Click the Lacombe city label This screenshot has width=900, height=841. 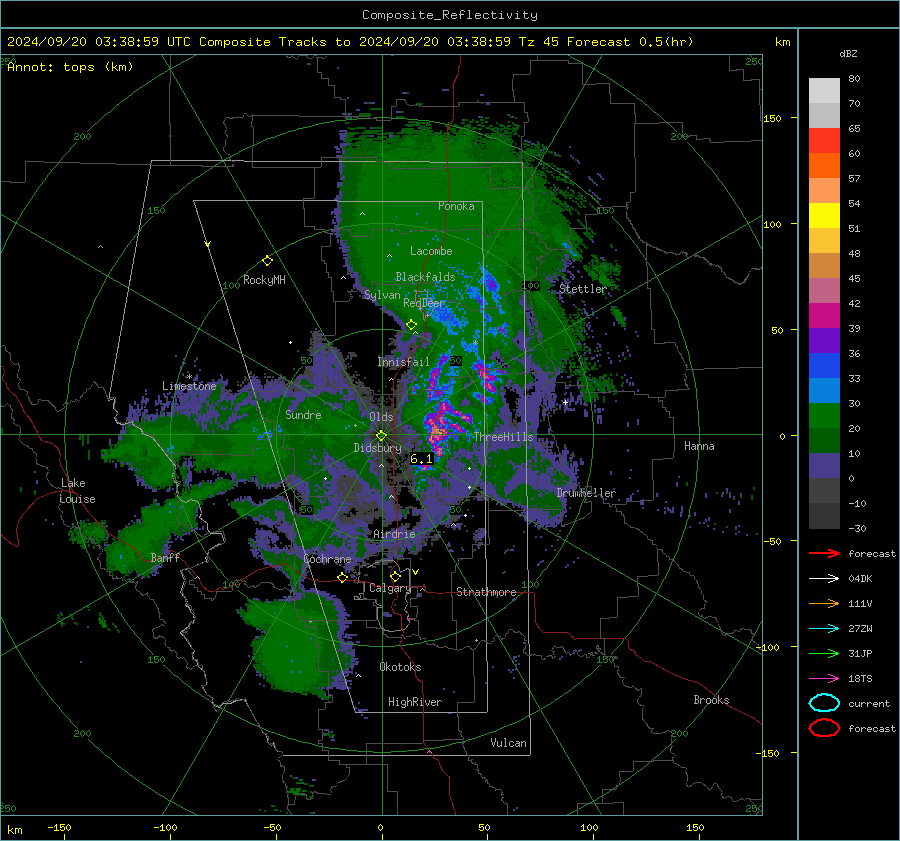click(431, 251)
